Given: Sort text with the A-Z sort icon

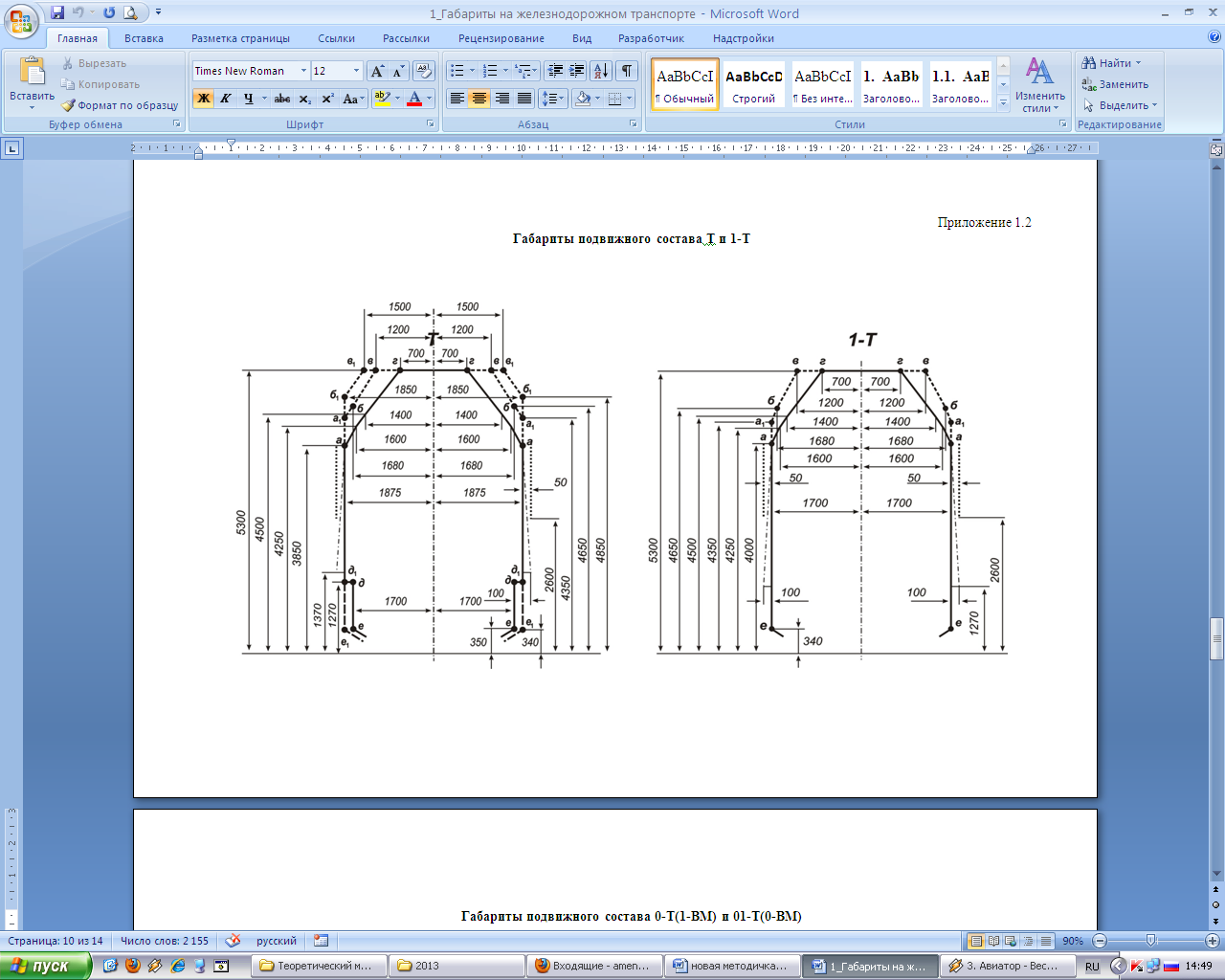Looking at the screenshot, I should pos(600,72).
